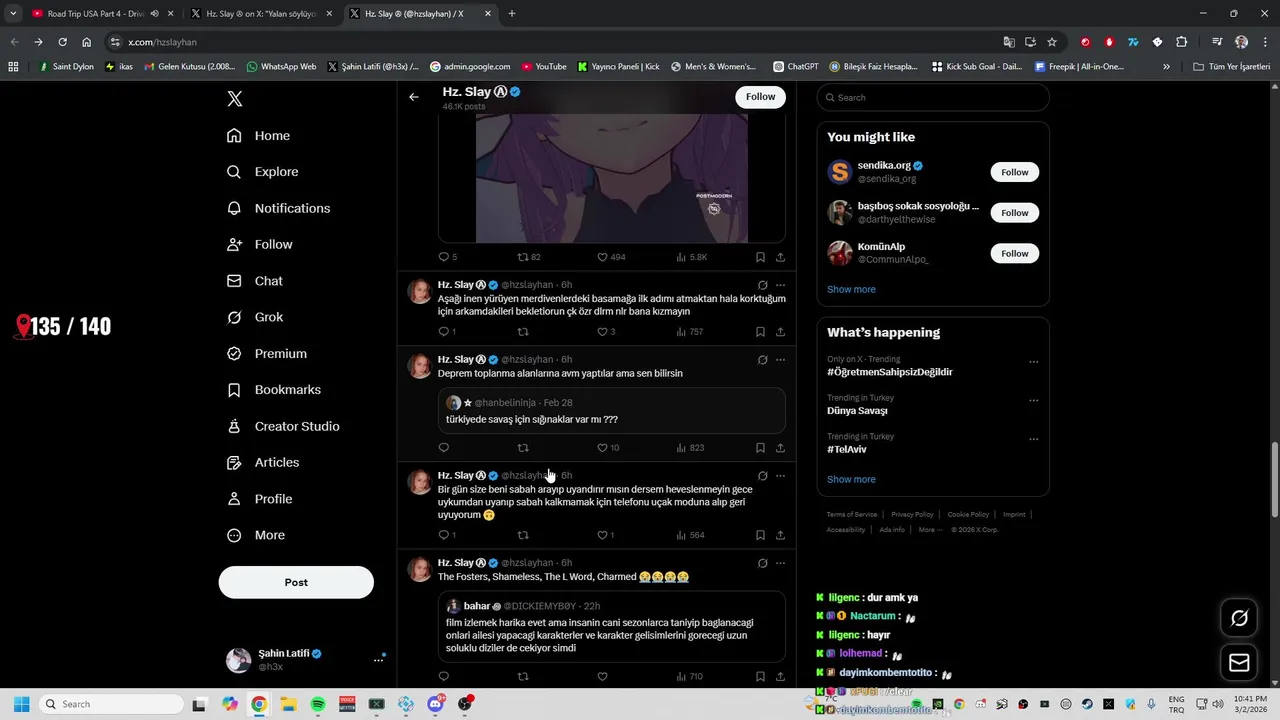1280x720 pixels.
Task: Open options for #ÖğretmenSahipsizDeğildir trend
Action: coord(1034,362)
